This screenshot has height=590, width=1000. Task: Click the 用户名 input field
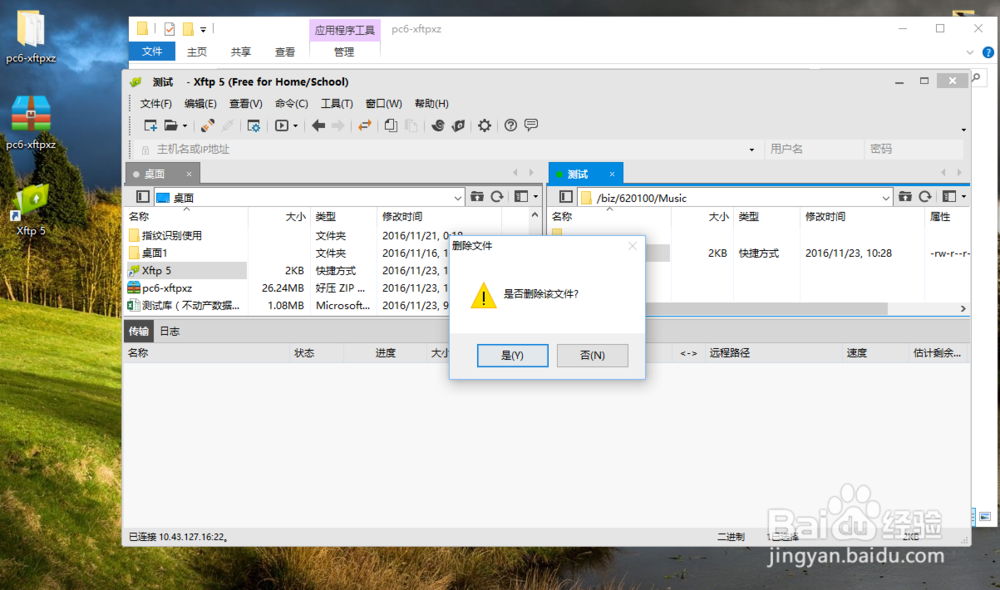pos(814,149)
